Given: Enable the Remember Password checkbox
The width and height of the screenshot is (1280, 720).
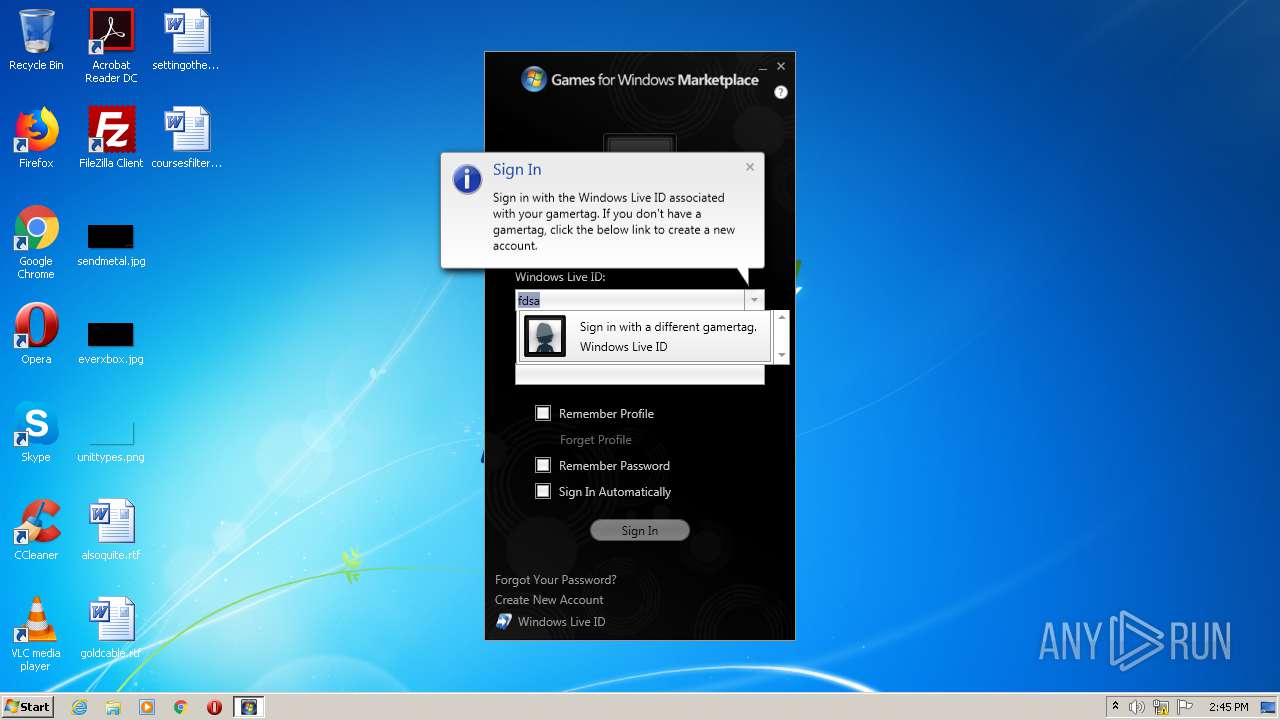Looking at the screenshot, I should click(x=543, y=465).
